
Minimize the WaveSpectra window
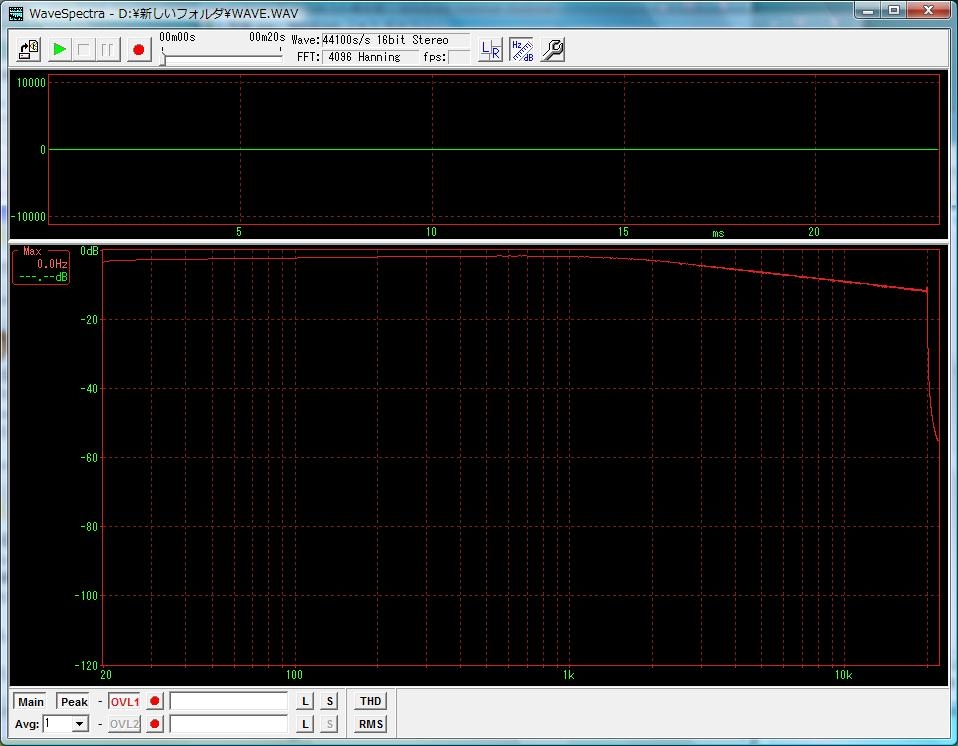click(868, 10)
